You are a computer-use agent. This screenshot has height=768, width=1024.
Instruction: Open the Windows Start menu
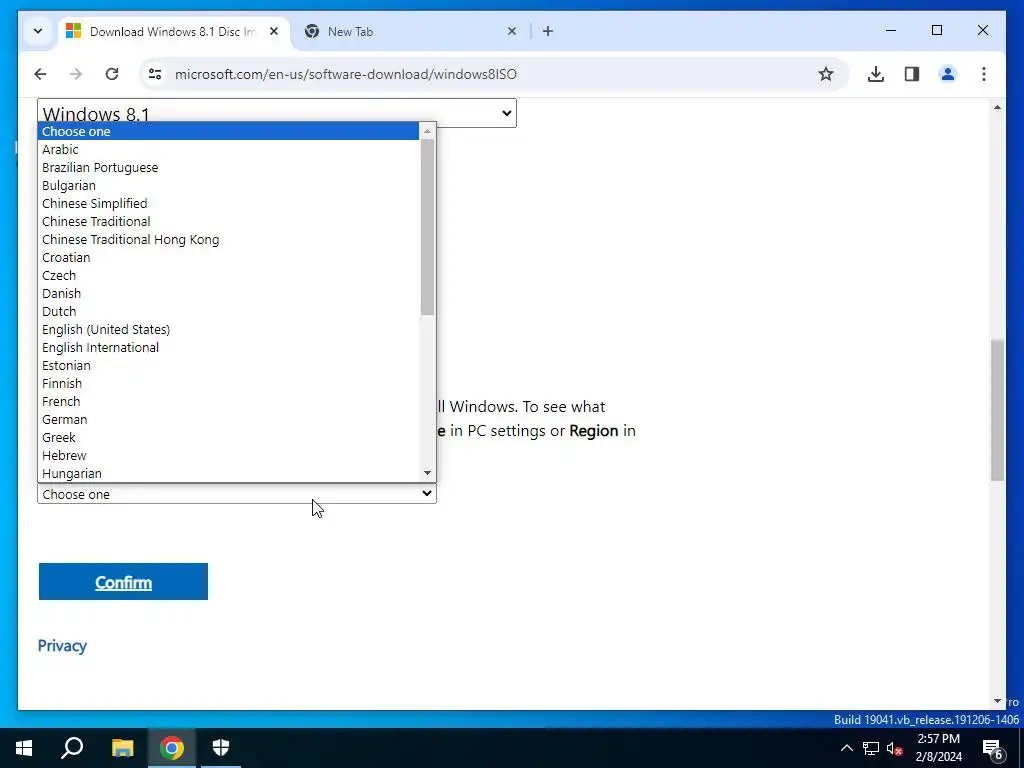coord(24,748)
